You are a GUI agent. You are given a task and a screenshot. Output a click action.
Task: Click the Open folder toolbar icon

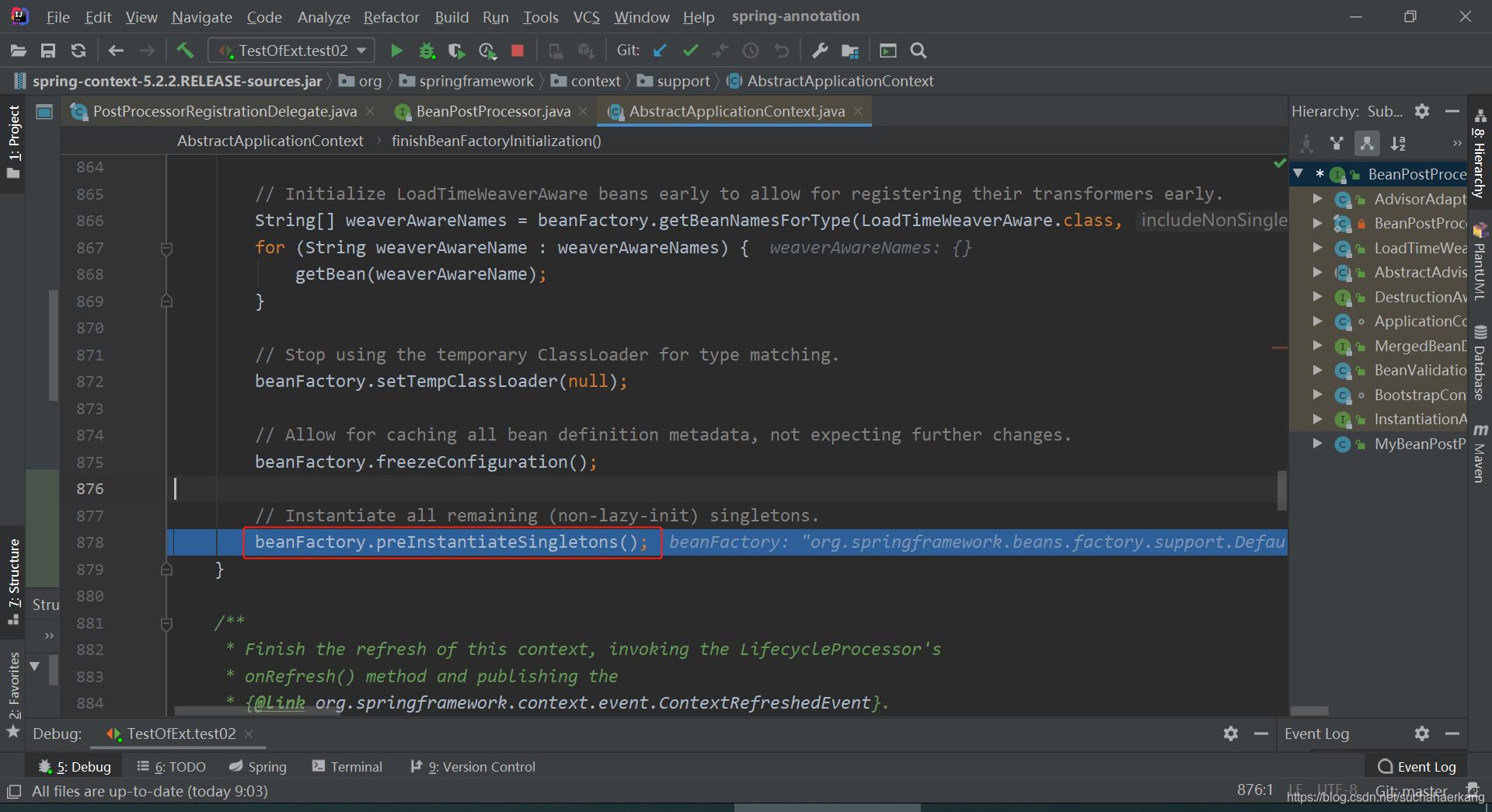[x=19, y=51]
